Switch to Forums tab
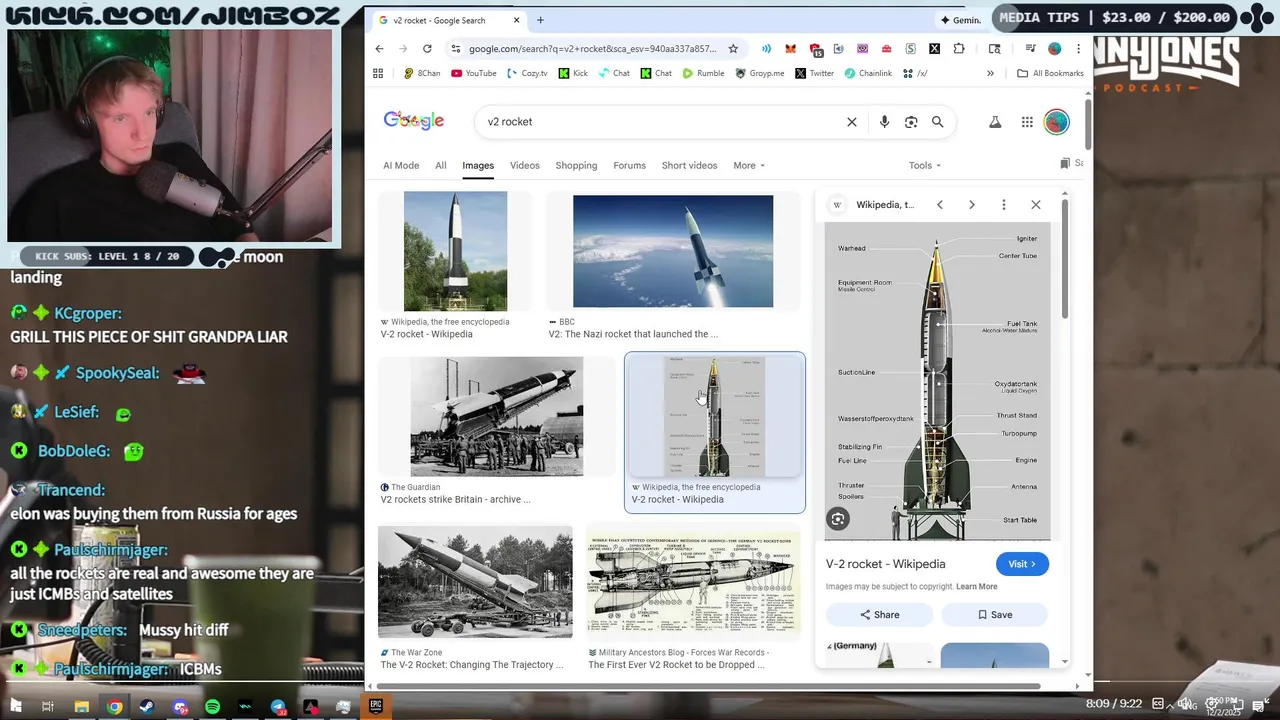 pos(629,165)
